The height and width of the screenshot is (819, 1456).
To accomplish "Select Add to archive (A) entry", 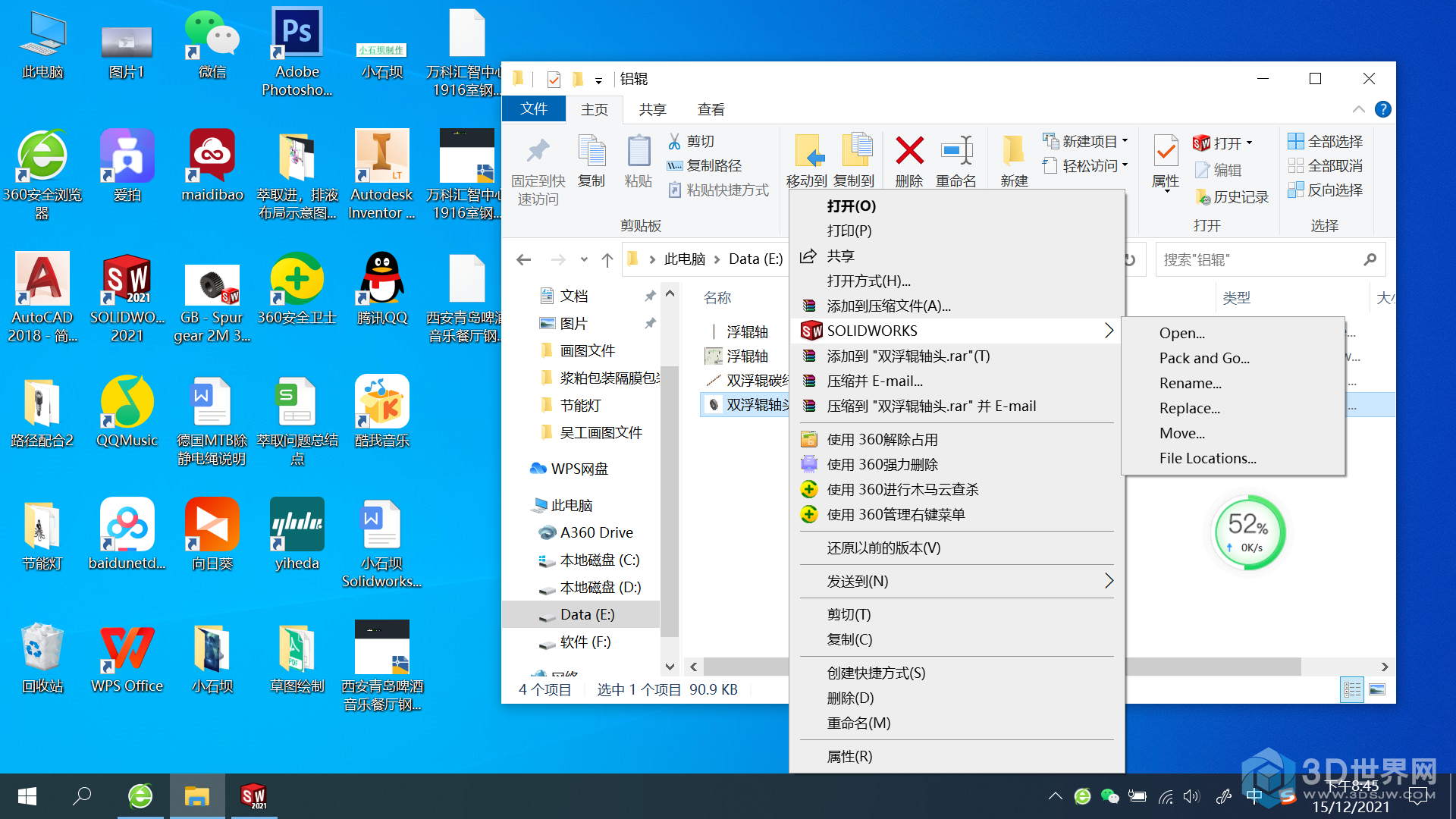I will [889, 306].
